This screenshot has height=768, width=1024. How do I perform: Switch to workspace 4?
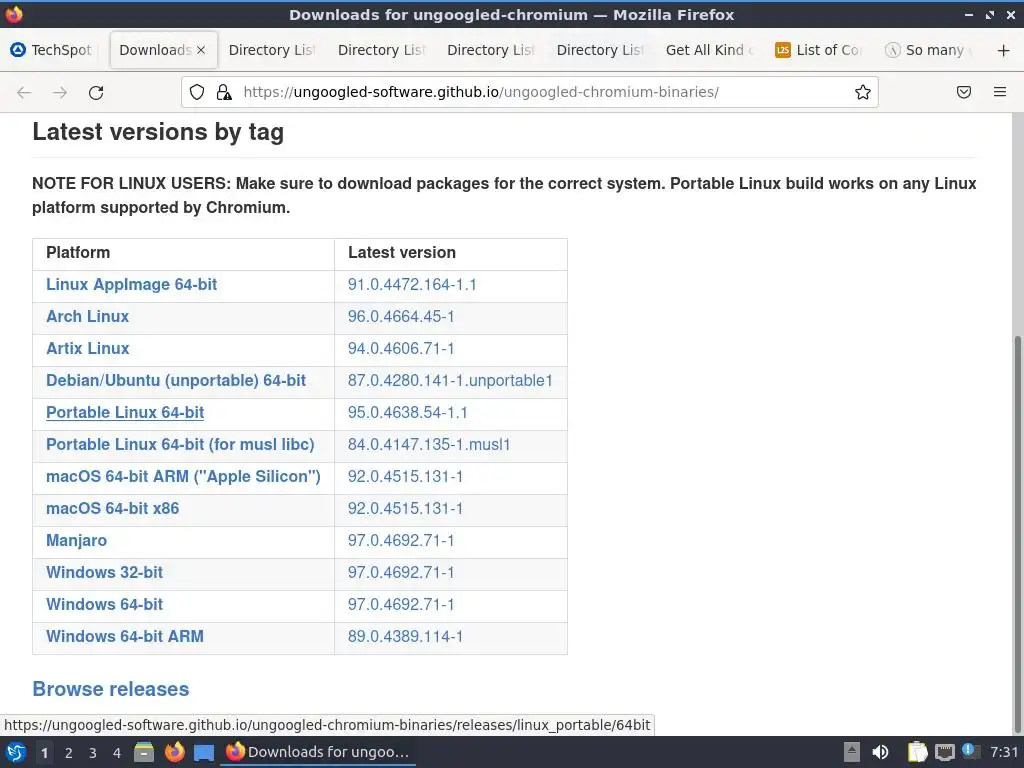117,753
